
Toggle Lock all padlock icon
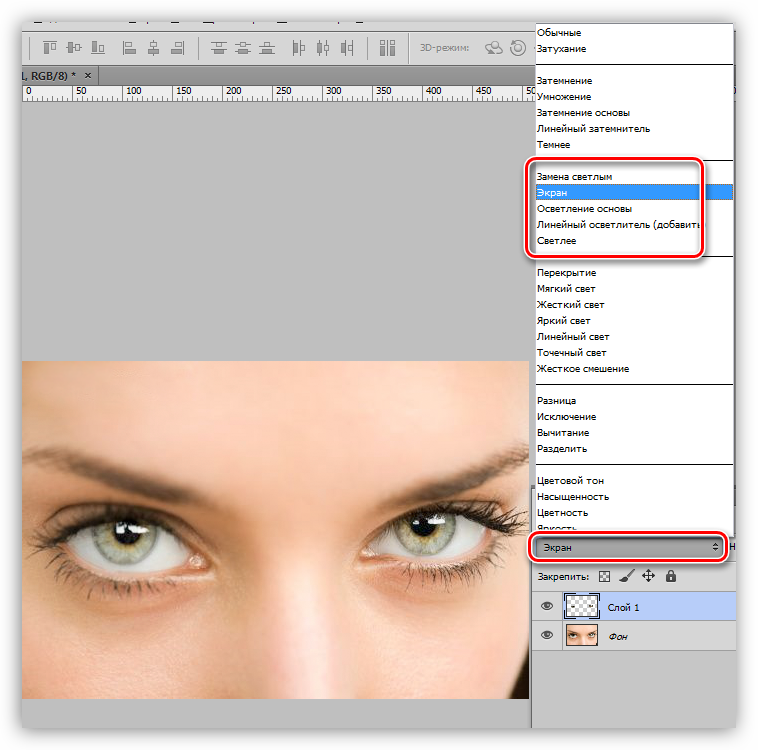tap(671, 576)
